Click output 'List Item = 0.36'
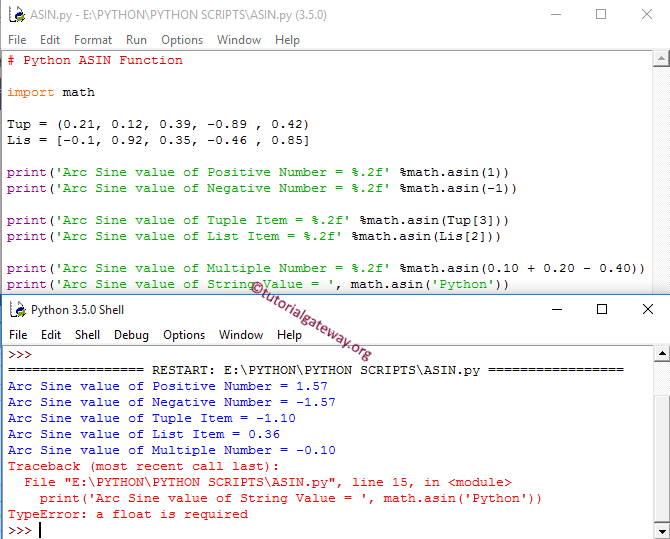 pos(144,434)
